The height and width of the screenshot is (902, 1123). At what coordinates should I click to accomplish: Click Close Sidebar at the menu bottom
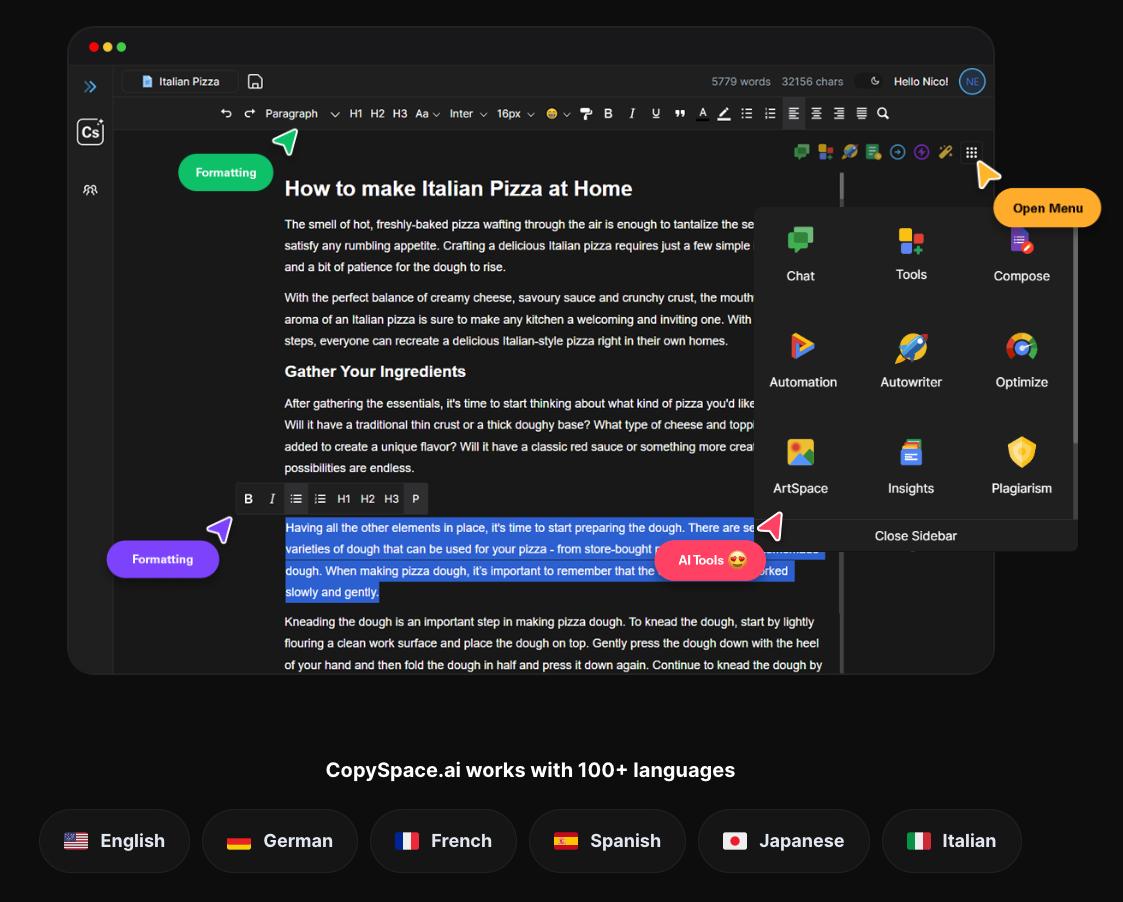pyautogui.click(x=916, y=535)
